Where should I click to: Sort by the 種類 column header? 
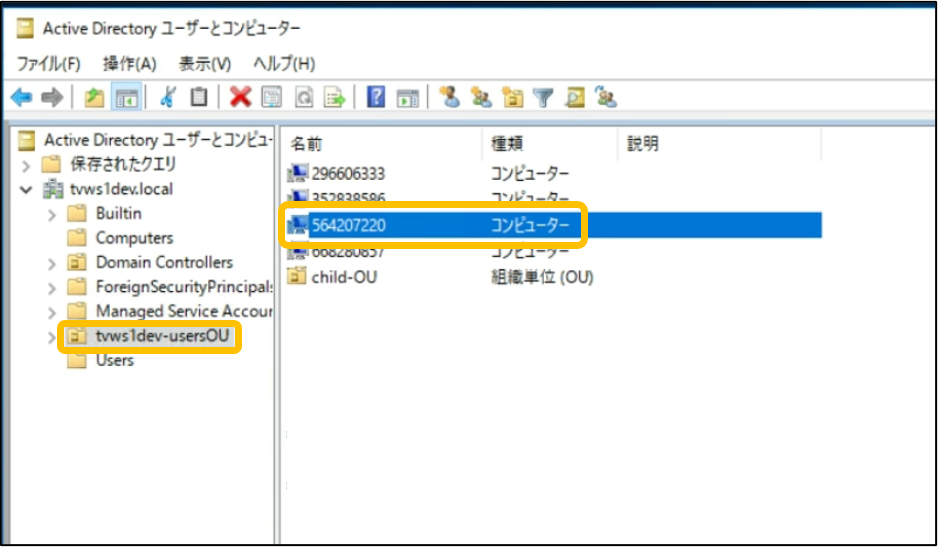(550, 144)
